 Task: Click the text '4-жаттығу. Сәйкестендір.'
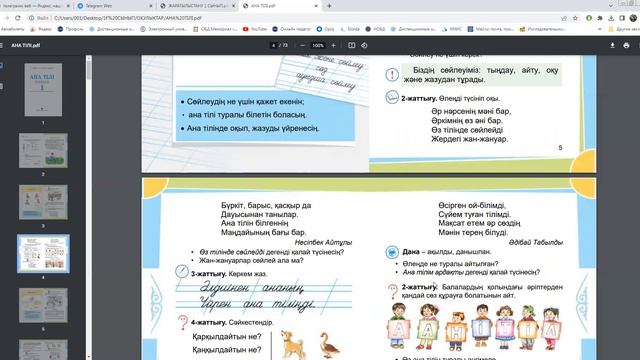click(x=232, y=322)
